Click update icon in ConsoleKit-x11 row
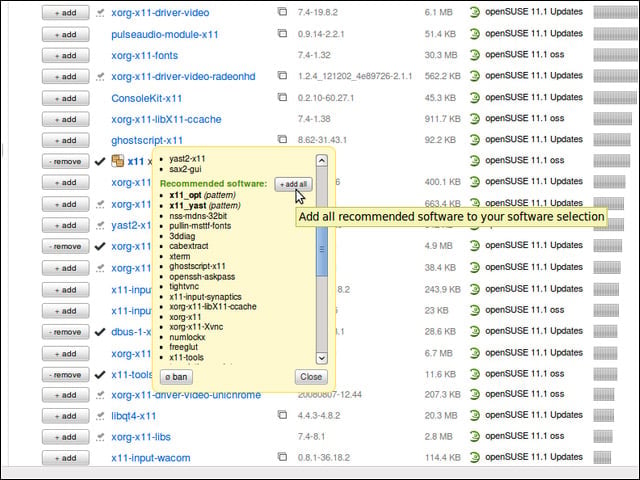Viewport: 640px width, 480px height. coord(282,97)
